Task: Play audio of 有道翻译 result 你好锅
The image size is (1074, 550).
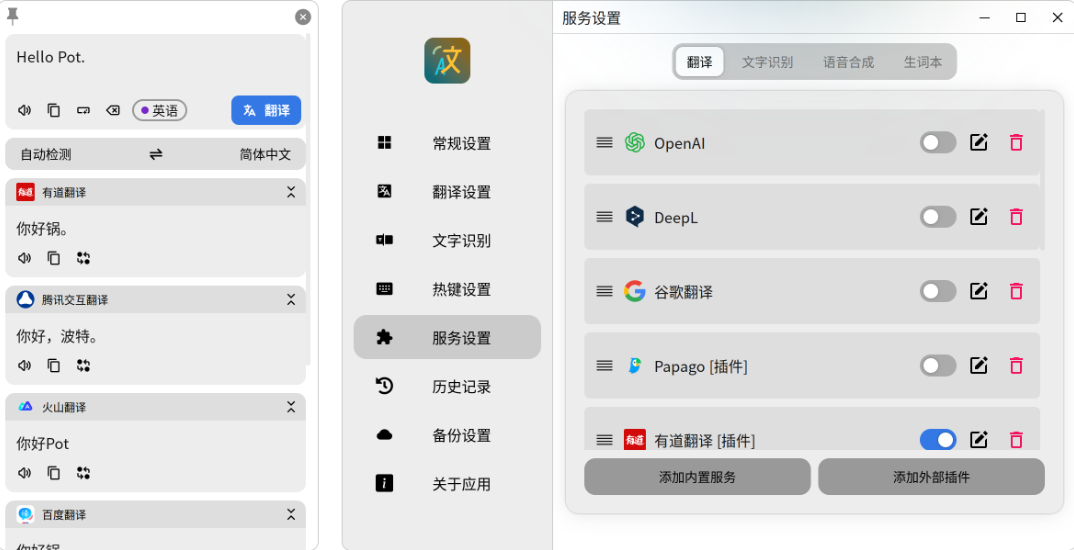Action: click(x=25, y=258)
